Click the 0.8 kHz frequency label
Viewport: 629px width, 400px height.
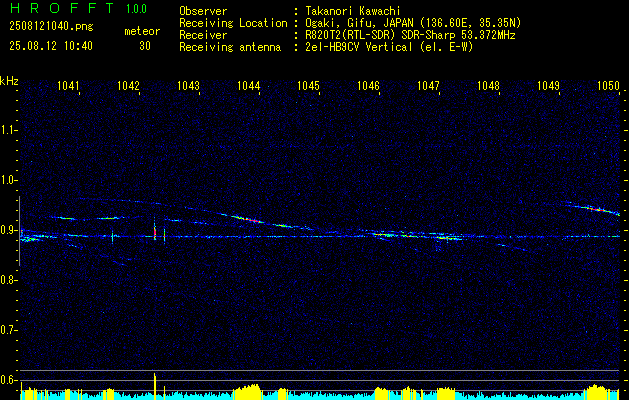click(x=8, y=280)
